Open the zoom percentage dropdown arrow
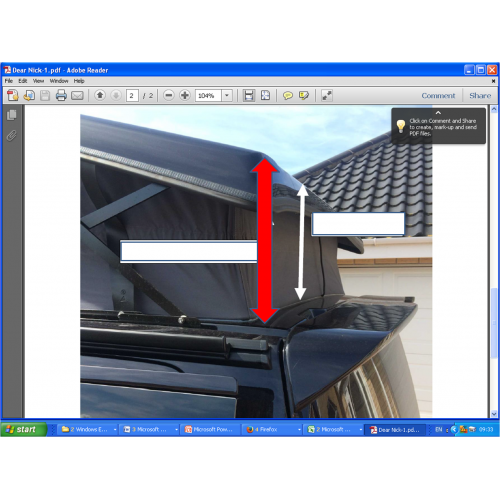 coord(227,96)
